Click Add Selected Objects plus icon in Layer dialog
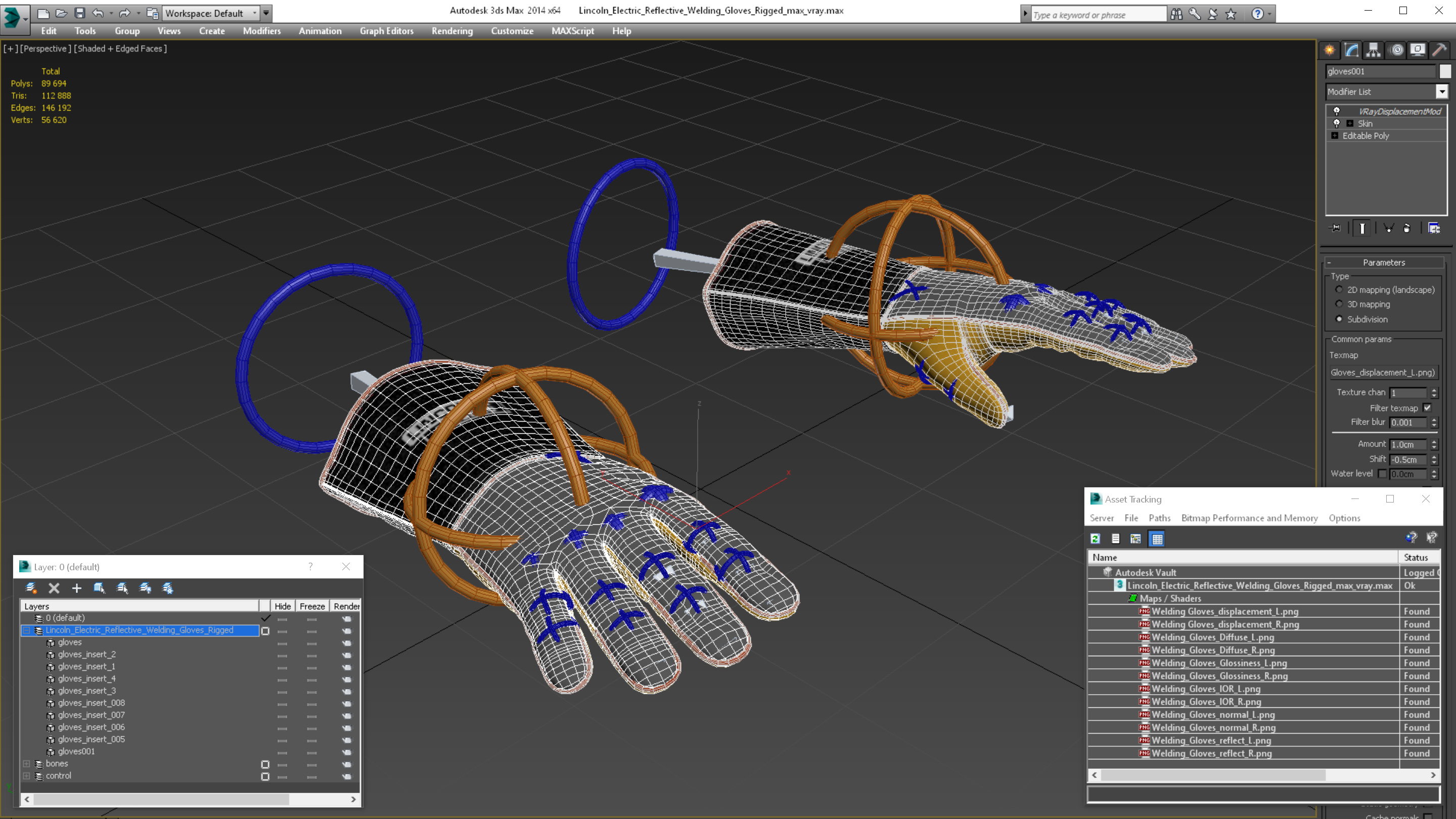Viewport: 1456px width, 819px height. (x=76, y=588)
